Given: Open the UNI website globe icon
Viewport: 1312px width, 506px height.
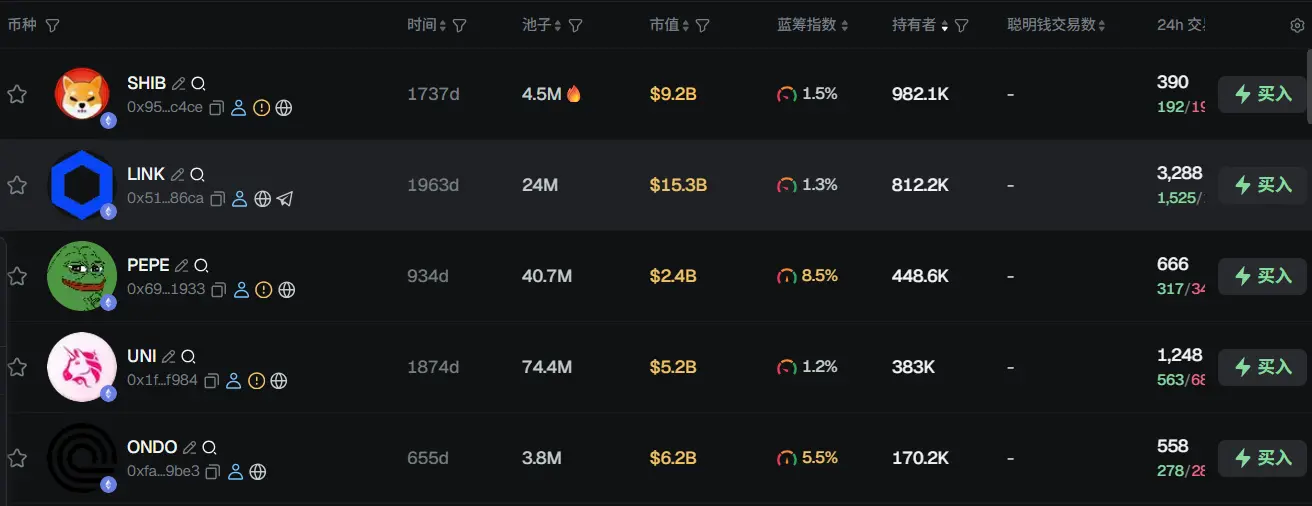Looking at the screenshot, I should point(279,381).
